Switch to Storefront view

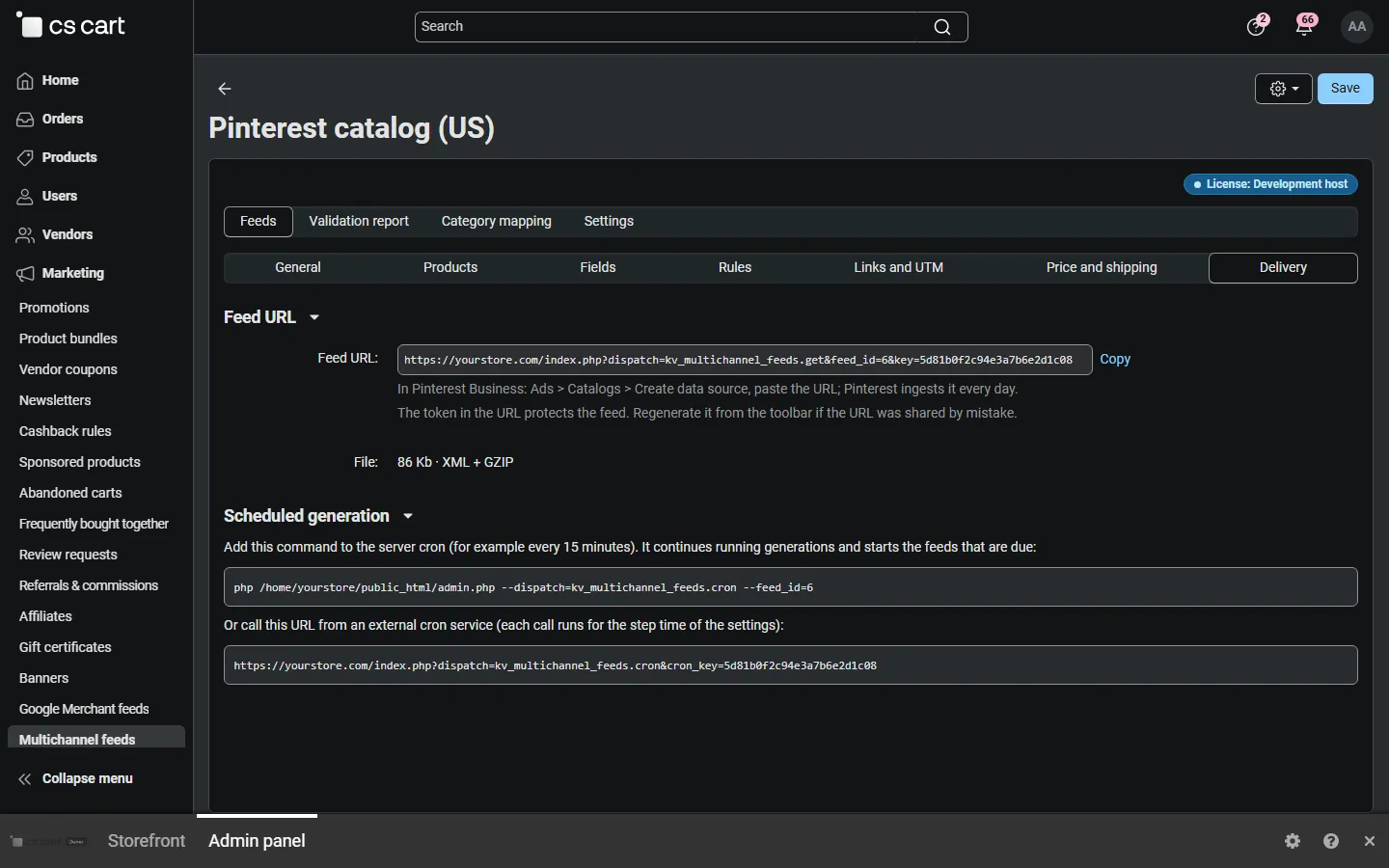point(147,841)
